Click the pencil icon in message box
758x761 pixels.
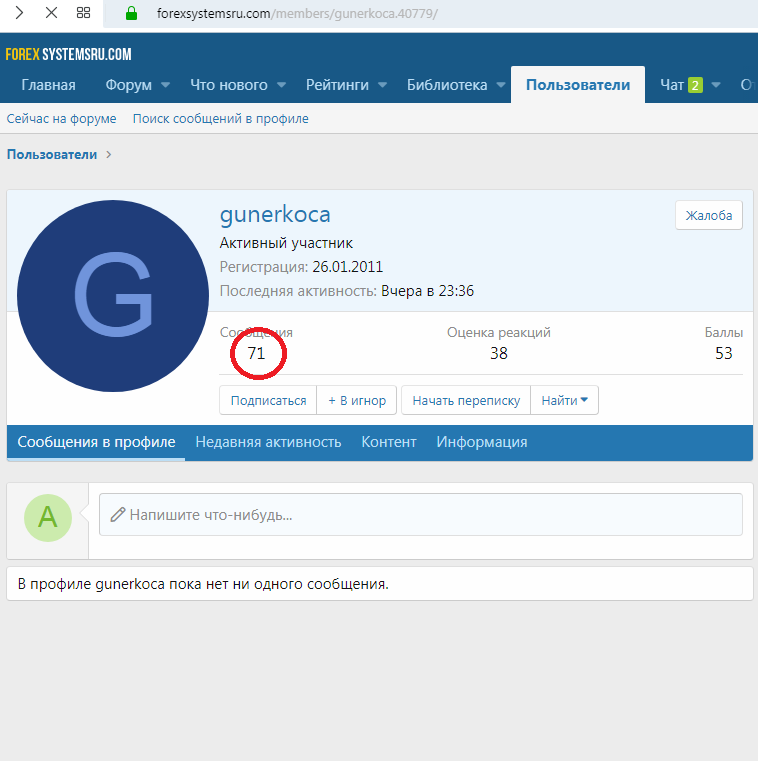[117, 514]
